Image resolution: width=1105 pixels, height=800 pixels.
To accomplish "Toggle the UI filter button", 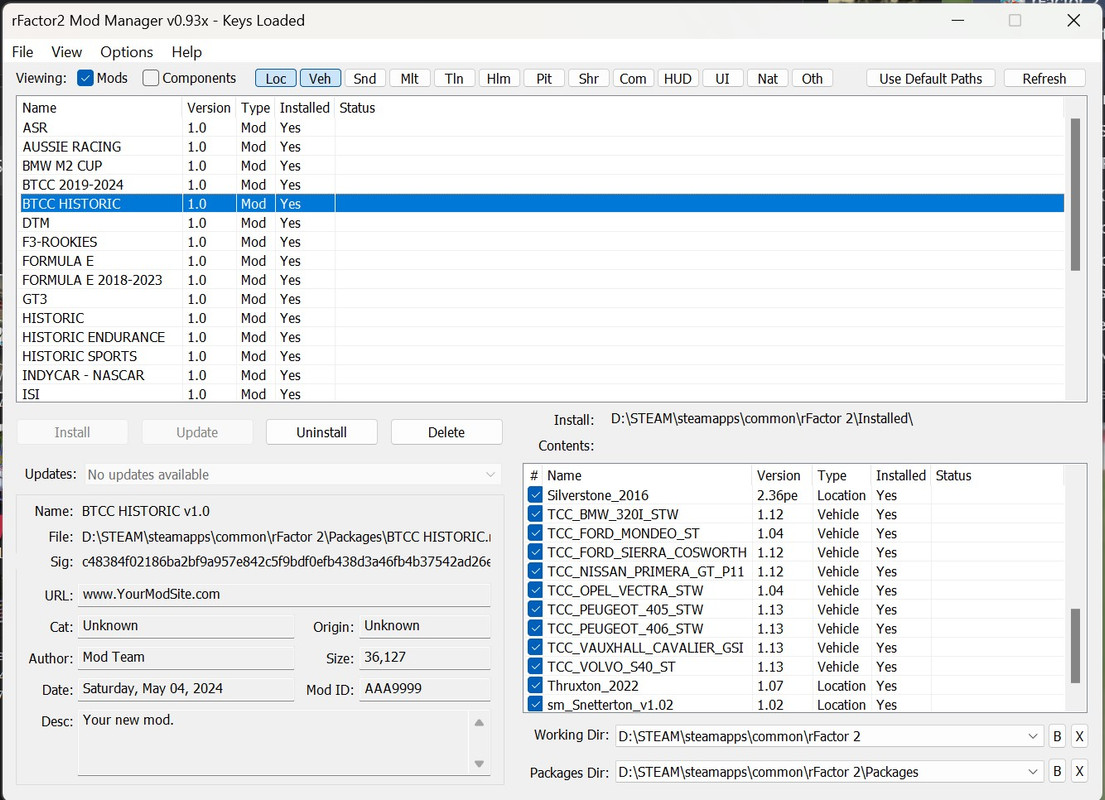I will point(722,78).
